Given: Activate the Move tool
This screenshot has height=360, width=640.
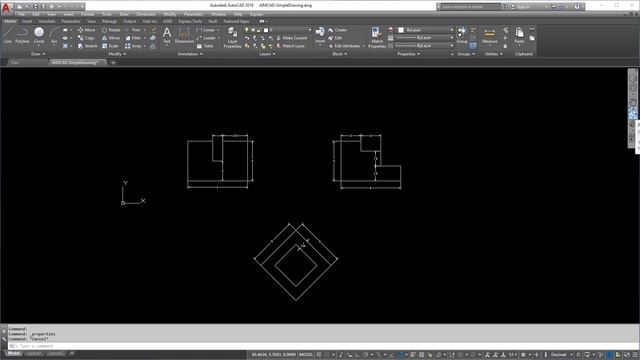Looking at the screenshot, I should coord(87,30).
